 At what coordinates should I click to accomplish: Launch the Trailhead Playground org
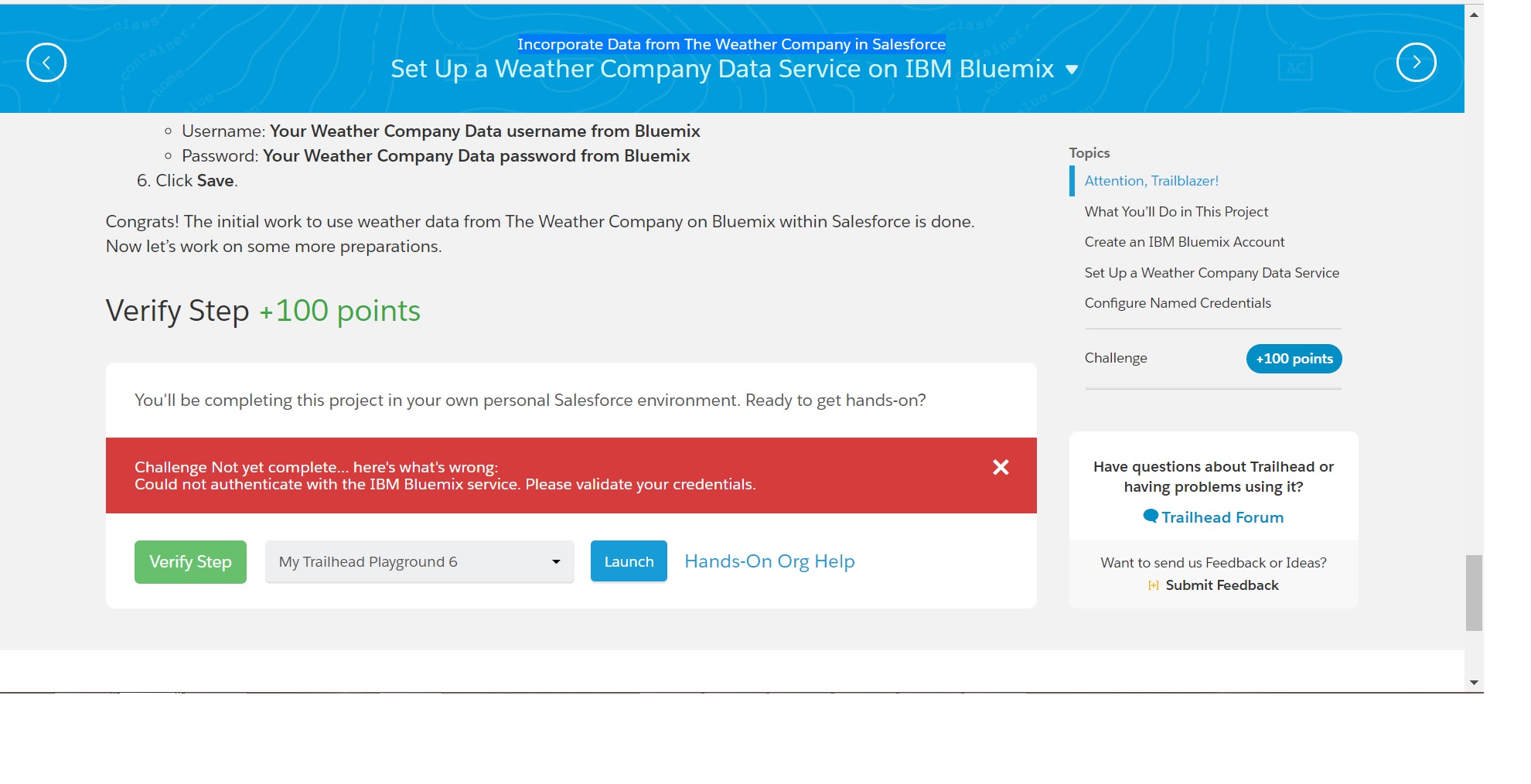[629, 561]
